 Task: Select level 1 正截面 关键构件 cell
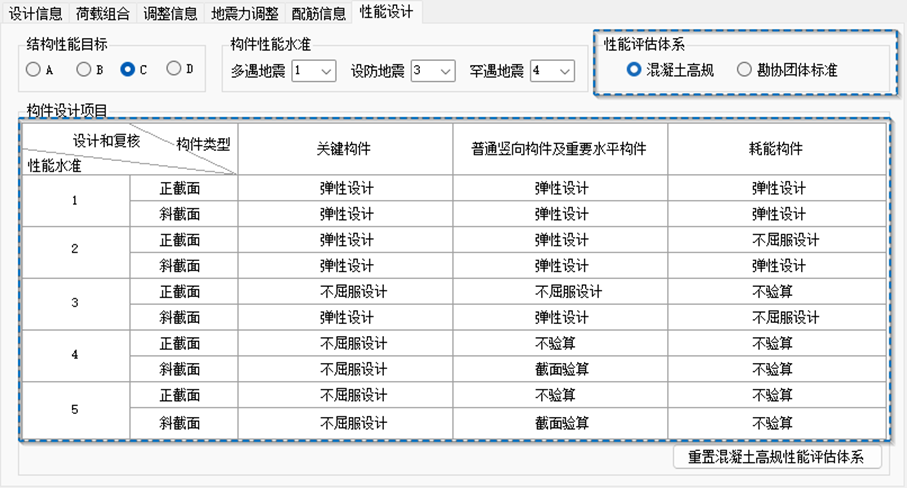click(345, 188)
